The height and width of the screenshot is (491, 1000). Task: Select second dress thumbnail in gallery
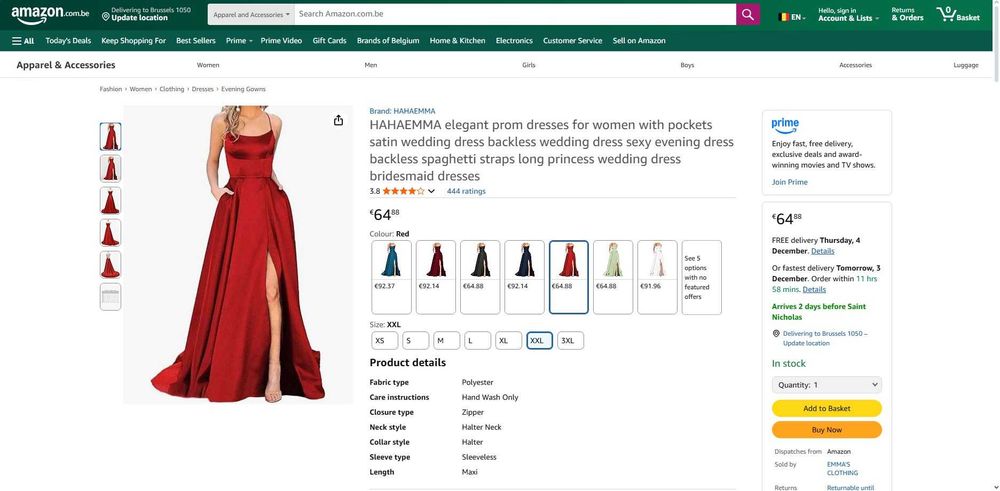[x=110, y=168]
